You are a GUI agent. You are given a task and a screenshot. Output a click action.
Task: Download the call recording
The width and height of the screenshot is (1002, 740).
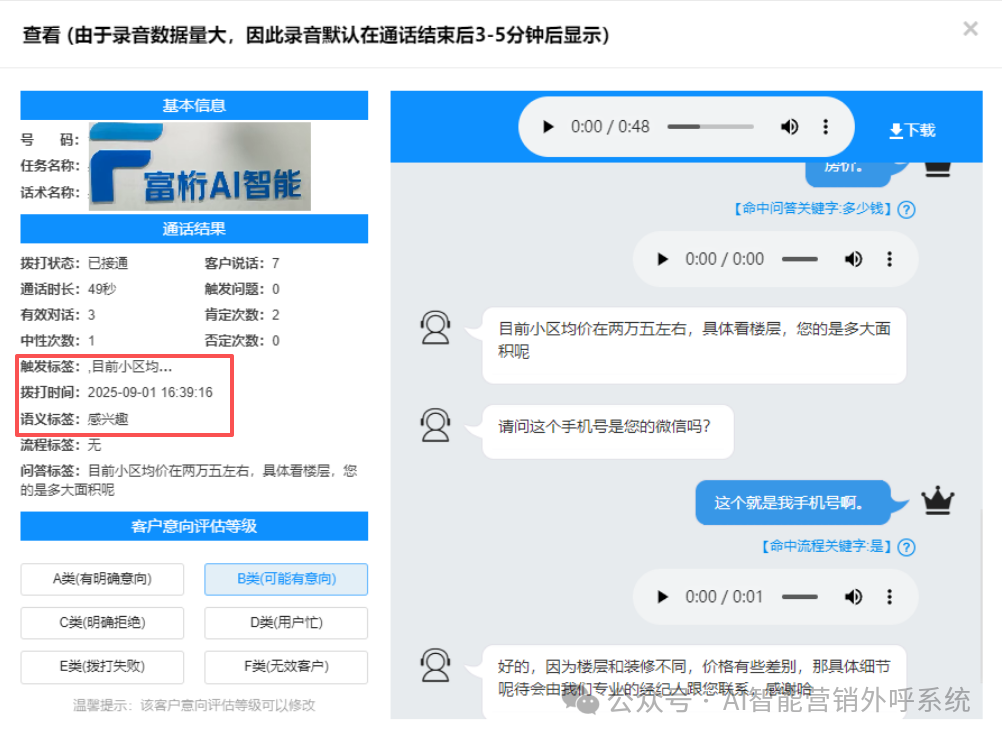(x=912, y=130)
